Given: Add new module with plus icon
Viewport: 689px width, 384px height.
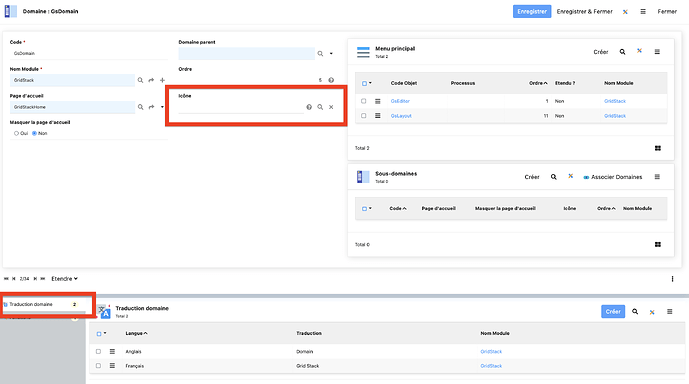Looking at the screenshot, I should click(163, 80).
